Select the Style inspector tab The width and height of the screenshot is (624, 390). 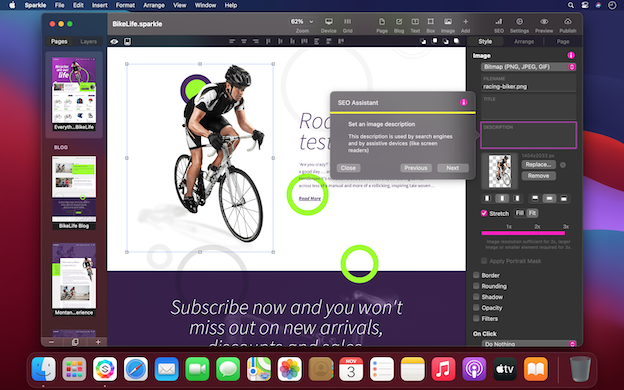tap(485, 41)
